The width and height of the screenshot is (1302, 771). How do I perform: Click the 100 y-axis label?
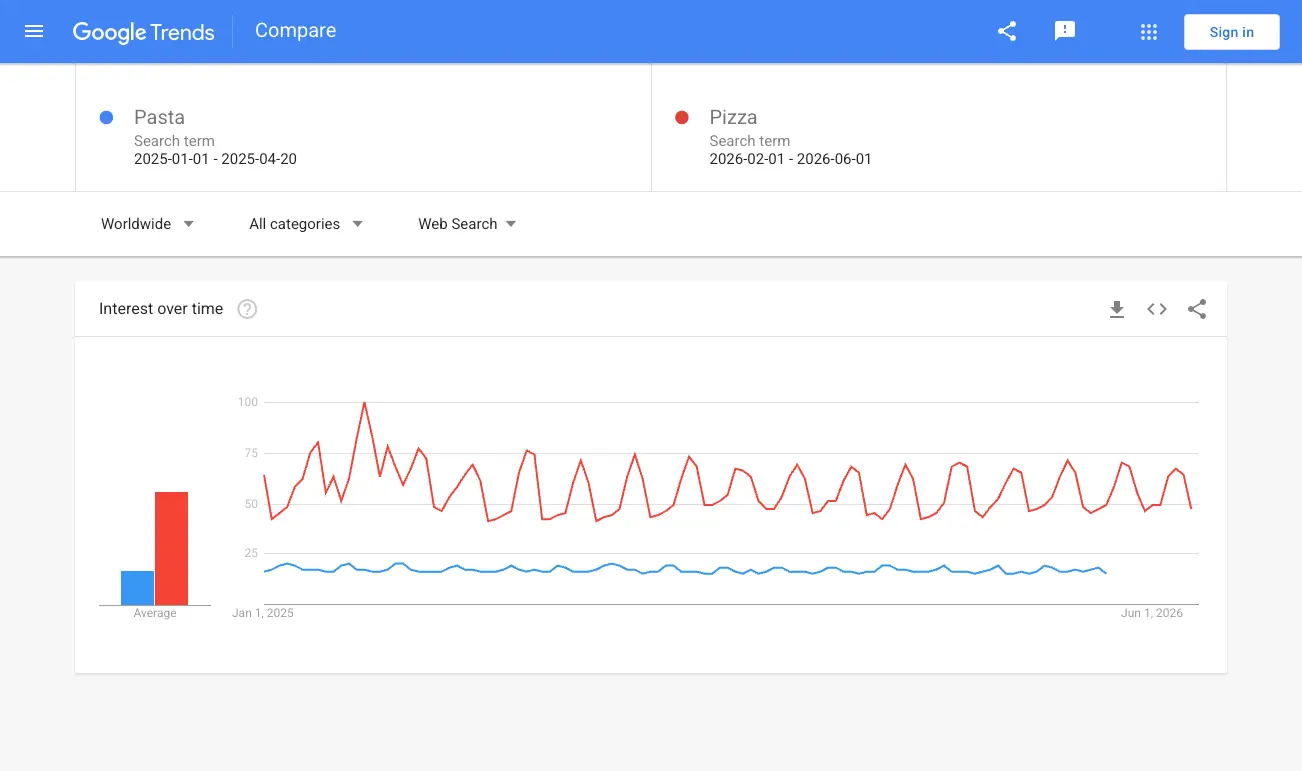(247, 402)
